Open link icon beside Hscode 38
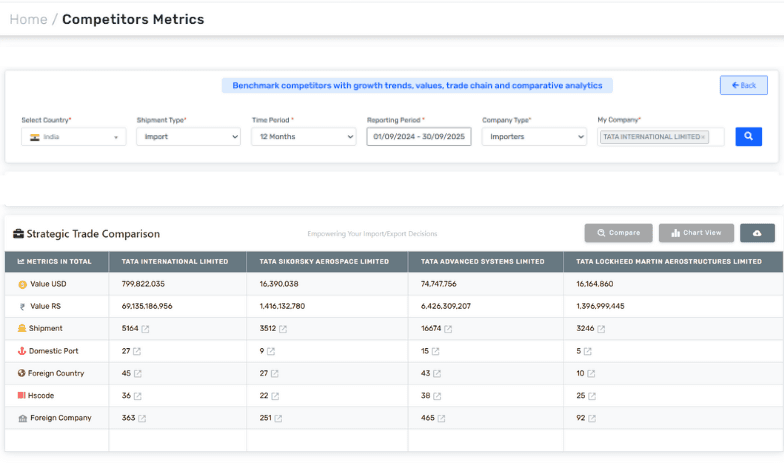This screenshot has width=784, height=465. pos(437,396)
